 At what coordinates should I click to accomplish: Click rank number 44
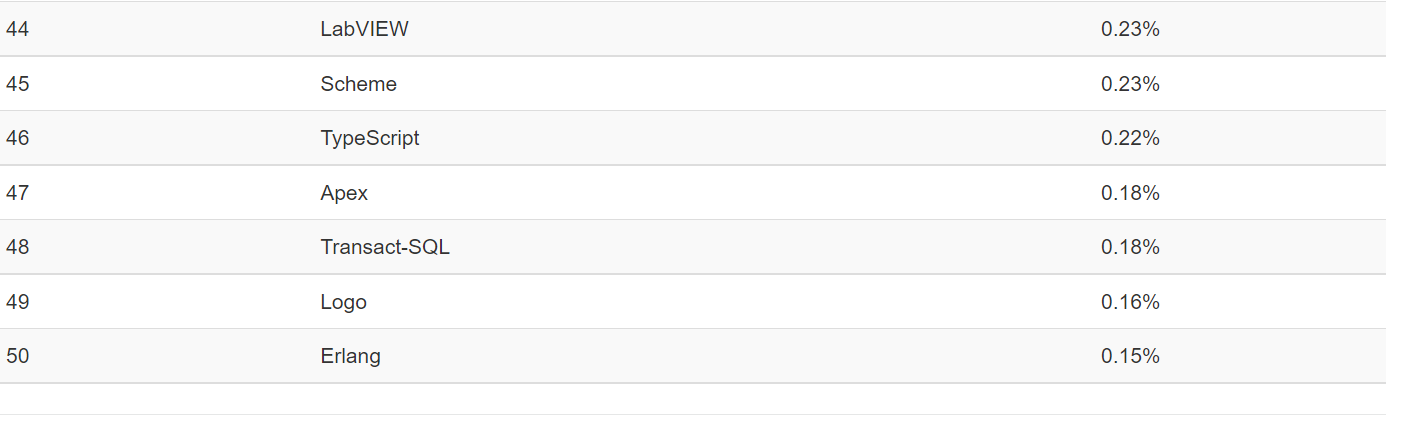coord(17,29)
